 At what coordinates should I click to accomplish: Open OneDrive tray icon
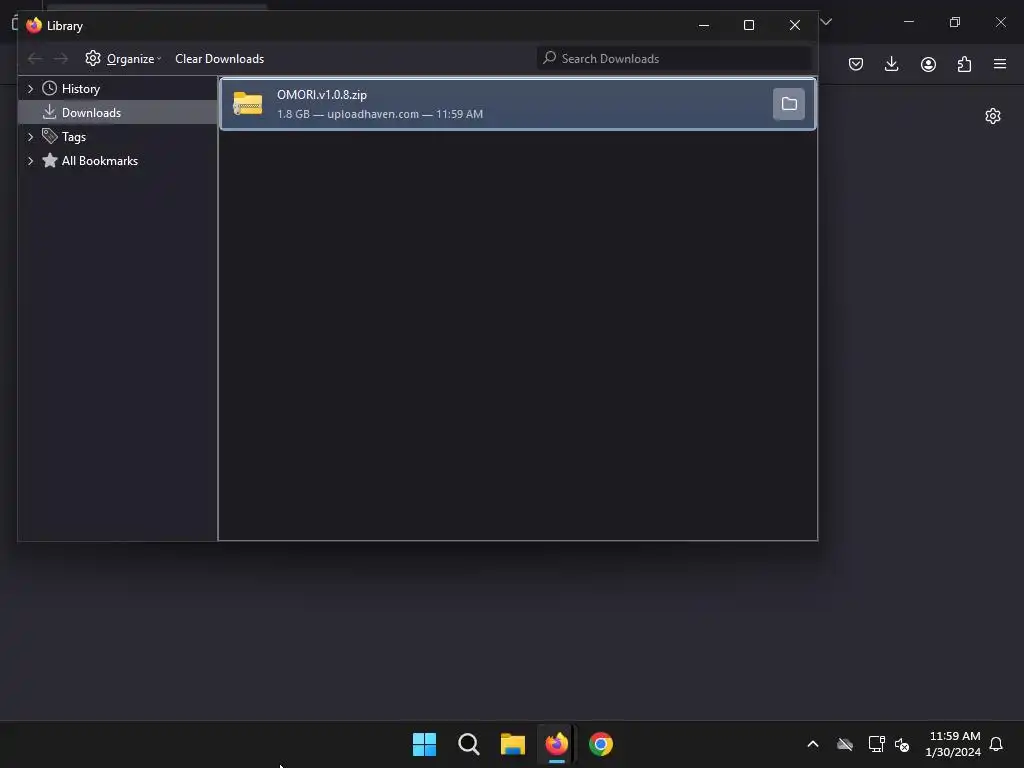845,744
